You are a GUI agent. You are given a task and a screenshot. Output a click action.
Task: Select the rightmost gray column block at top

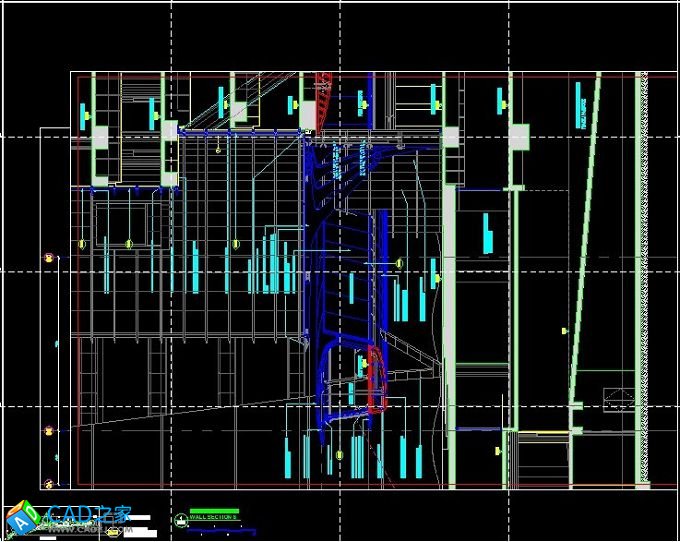coord(518,137)
